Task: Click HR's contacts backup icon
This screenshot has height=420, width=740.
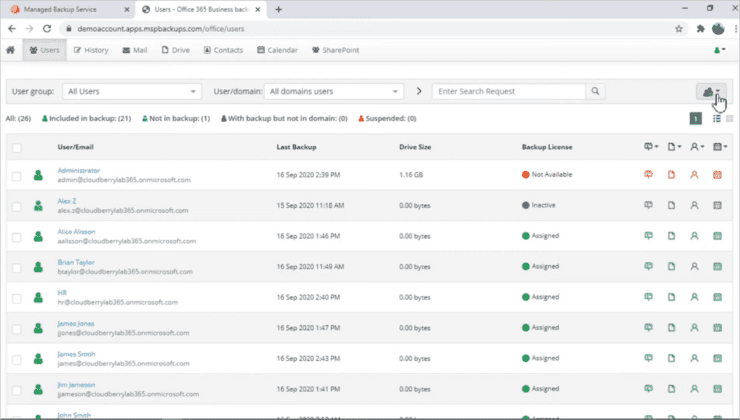Action: (694, 297)
